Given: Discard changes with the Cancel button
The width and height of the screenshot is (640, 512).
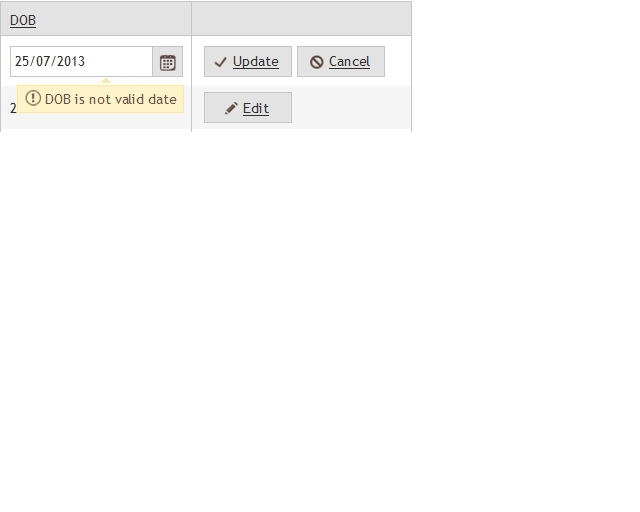Looking at the screenshot, I should tap(341, 62).
